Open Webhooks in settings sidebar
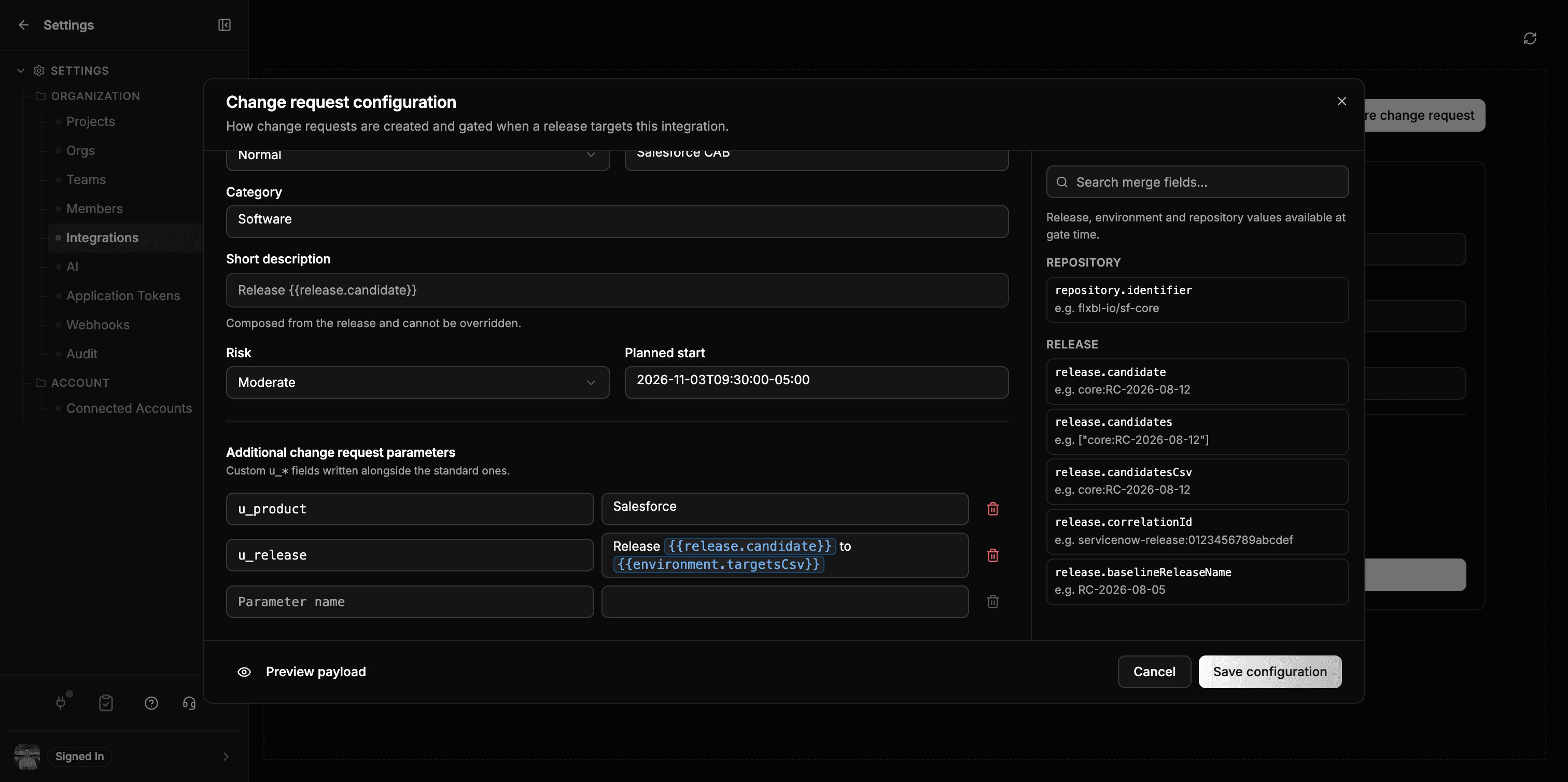Viewport: 1568px width, 782px height. click(x=97, y=325)
